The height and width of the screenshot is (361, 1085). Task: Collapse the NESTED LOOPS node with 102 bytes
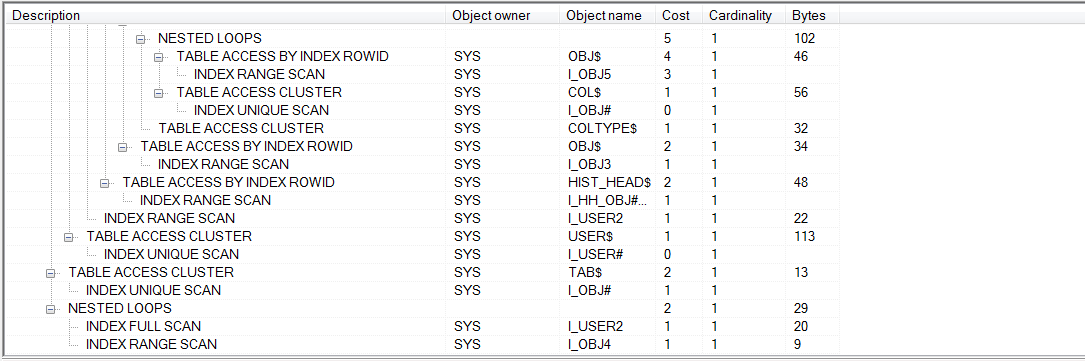coord(141,39)
